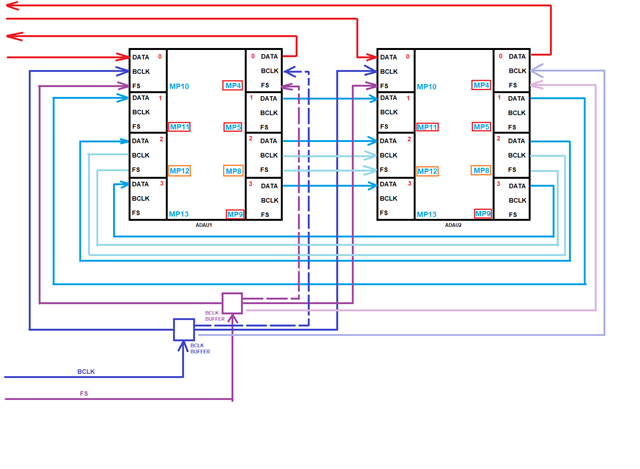Viewport: 640px width, 469px height.
Task: Click the red-boxed MP11 label in ADAU1
Action: (180, 127)
